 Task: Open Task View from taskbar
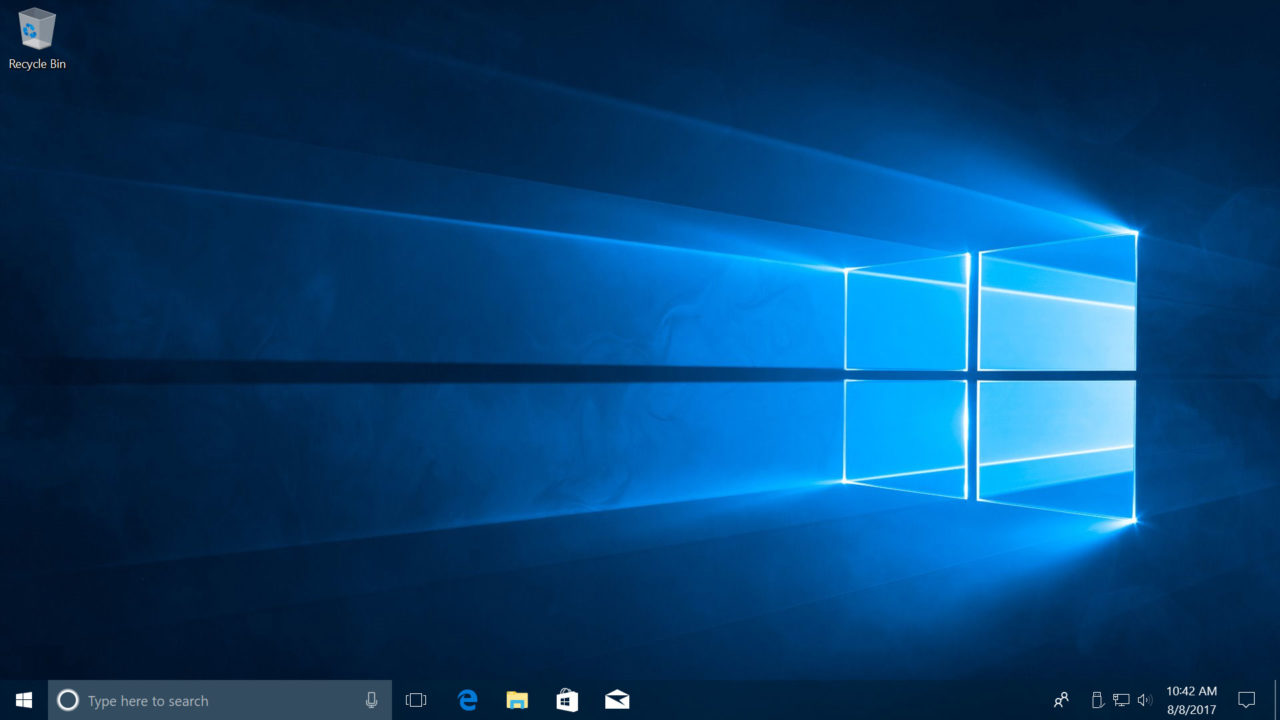click(416, 700)
